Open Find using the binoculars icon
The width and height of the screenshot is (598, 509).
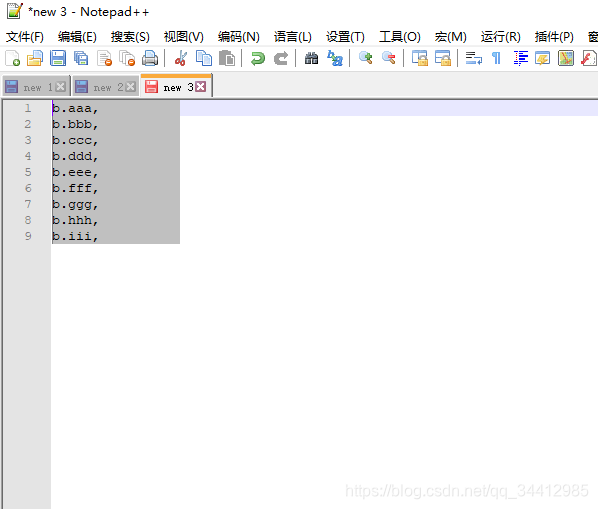coord(312,58)
